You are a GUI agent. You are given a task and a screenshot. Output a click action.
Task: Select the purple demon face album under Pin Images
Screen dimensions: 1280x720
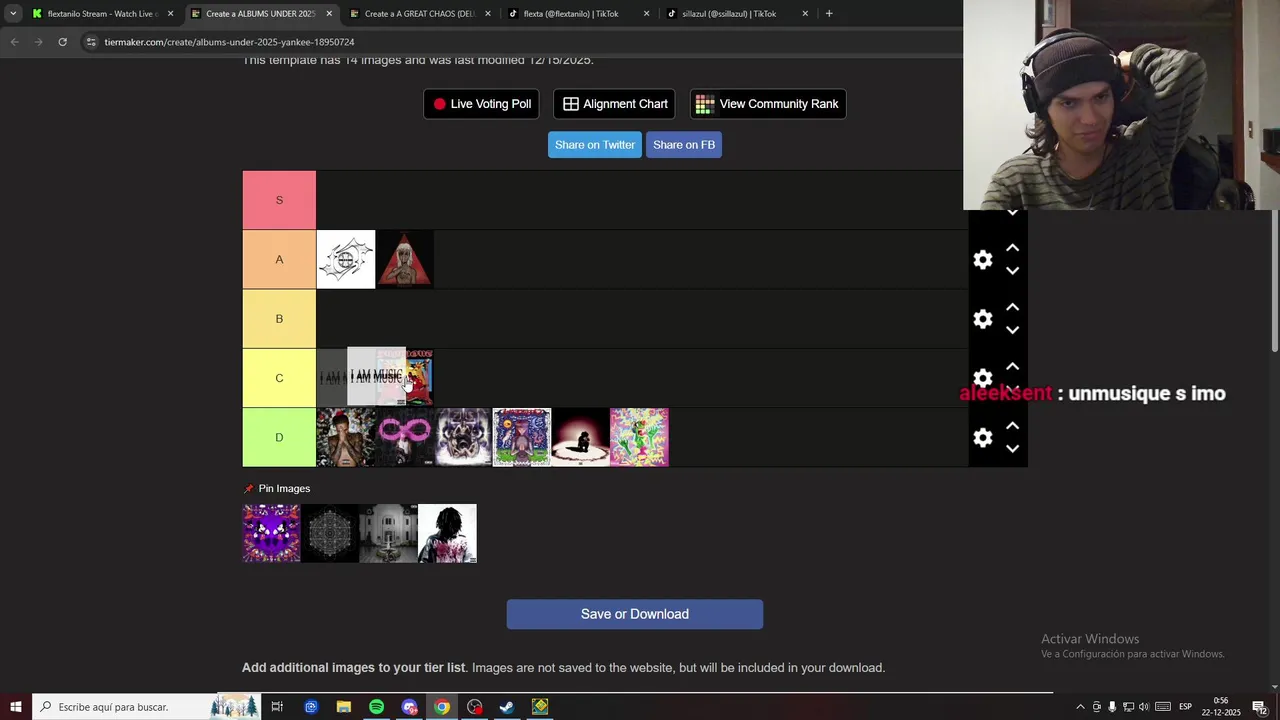[271, 533]
